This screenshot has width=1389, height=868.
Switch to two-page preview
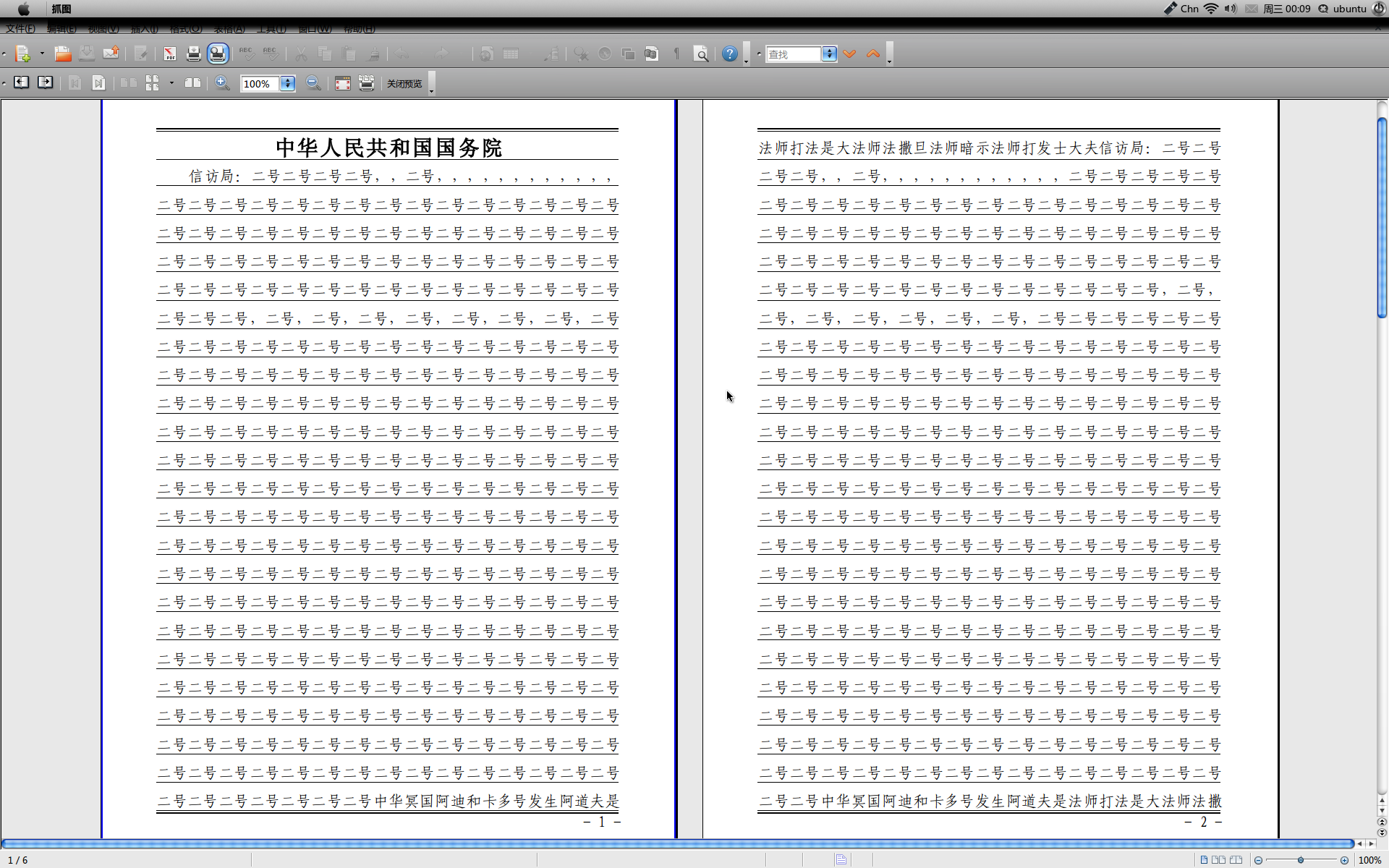pos(129,83)
